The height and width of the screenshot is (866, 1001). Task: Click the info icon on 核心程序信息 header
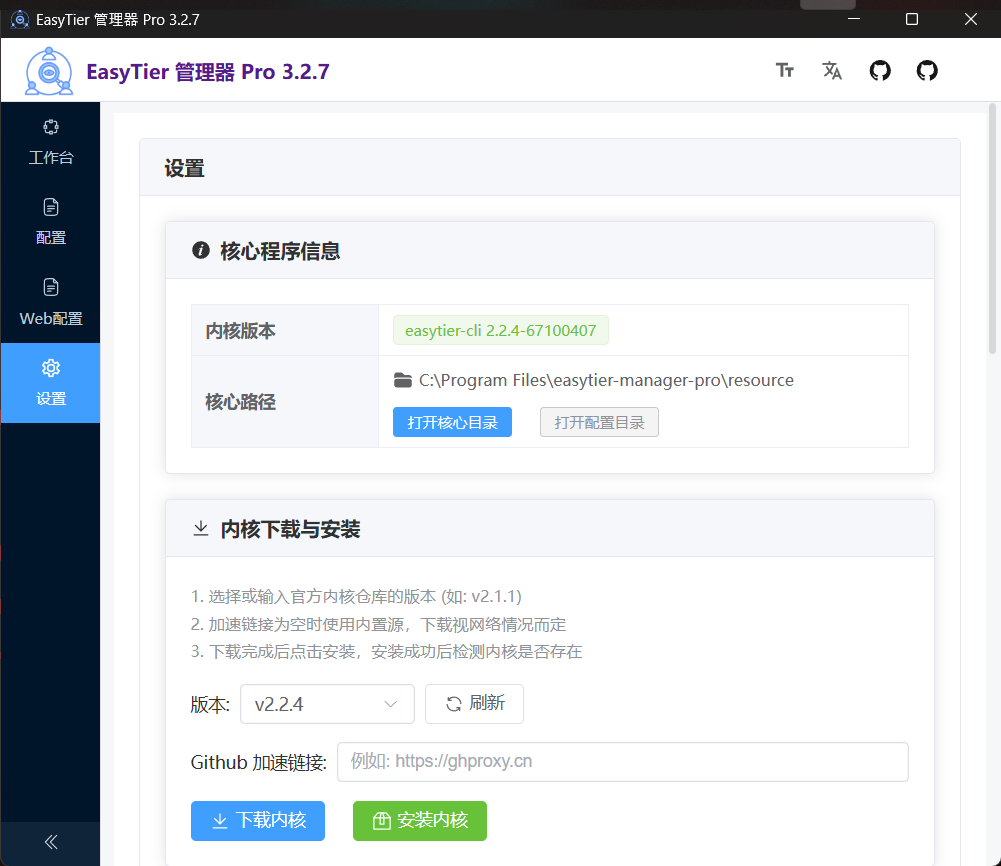click(200, 251)
